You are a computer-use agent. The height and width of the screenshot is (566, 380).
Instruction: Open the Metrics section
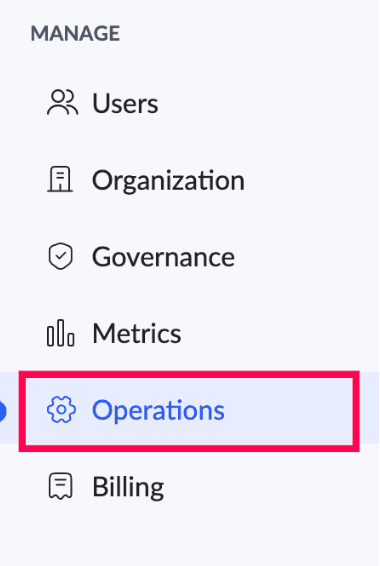click(x=137, y=334)
